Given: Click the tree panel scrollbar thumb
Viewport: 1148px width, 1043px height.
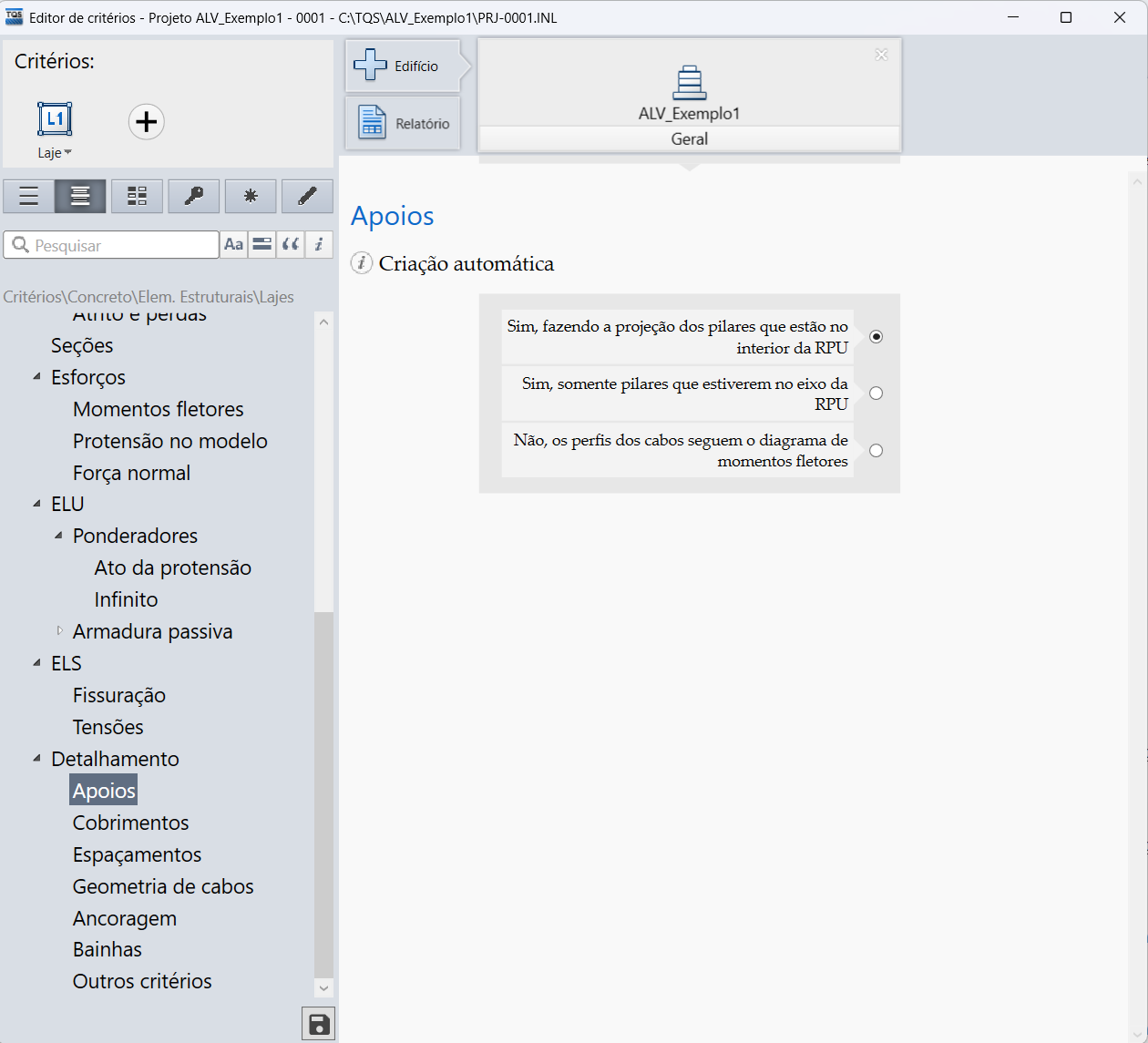Looking at the screenshot, I should point(323,793).
